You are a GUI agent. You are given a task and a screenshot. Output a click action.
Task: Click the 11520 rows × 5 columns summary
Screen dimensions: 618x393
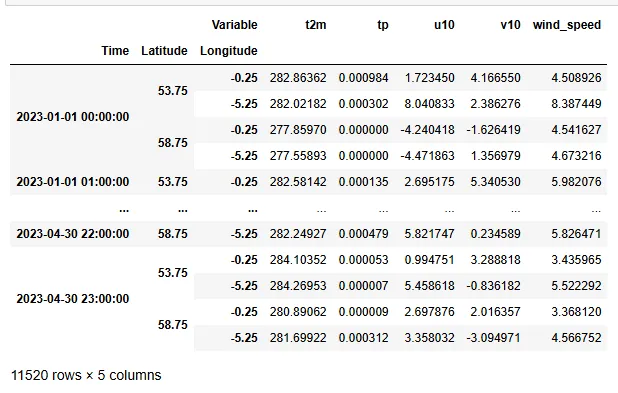86,375
